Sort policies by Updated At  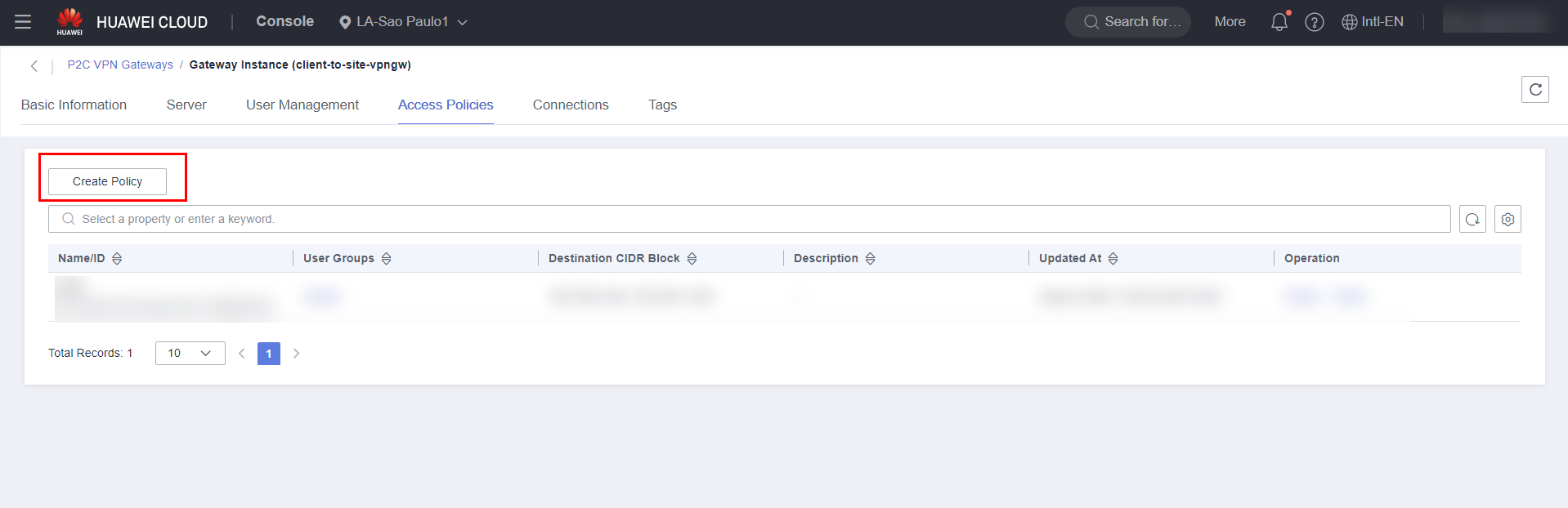click(1113, 258)
